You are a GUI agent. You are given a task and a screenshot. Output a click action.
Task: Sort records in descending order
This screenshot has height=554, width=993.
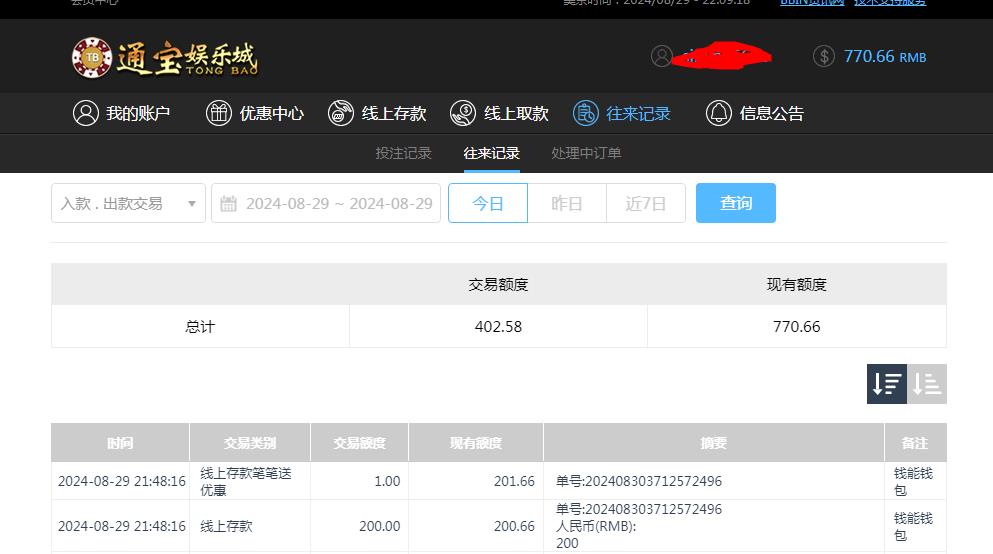pos(887,384)
